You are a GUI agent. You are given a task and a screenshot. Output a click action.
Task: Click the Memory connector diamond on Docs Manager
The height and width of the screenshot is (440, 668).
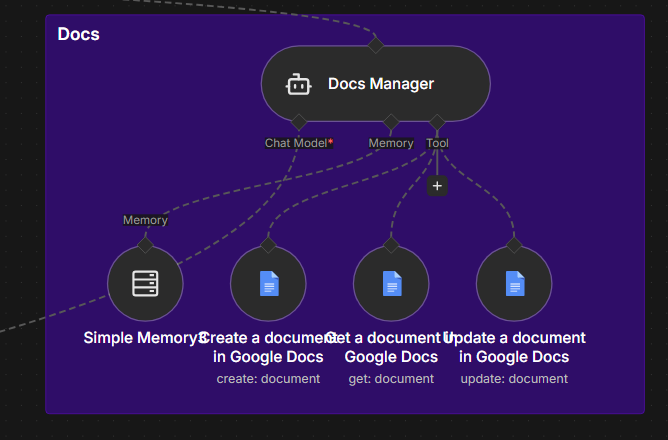click(x=391, y=122)
